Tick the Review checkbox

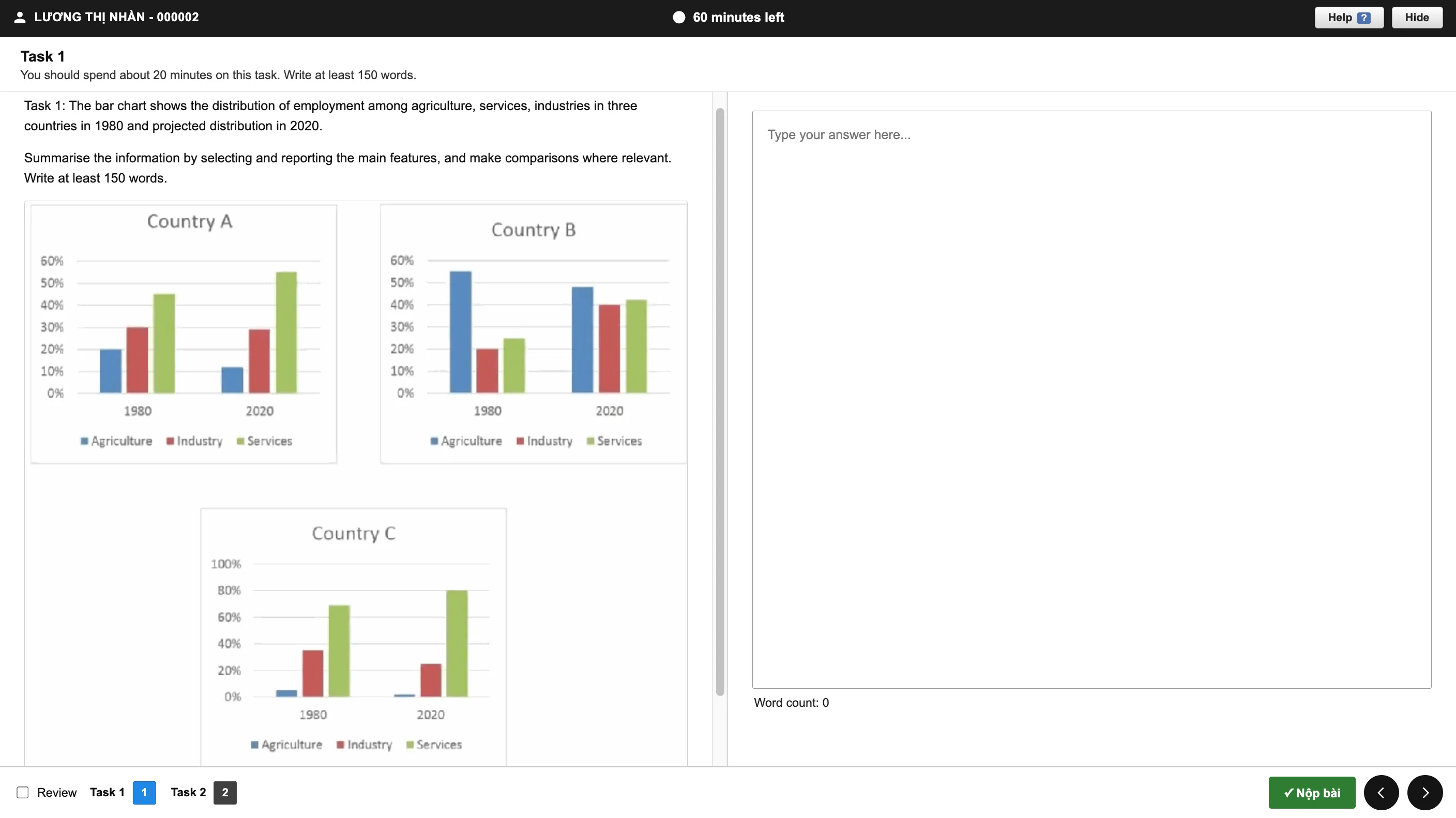coord(23,793)
